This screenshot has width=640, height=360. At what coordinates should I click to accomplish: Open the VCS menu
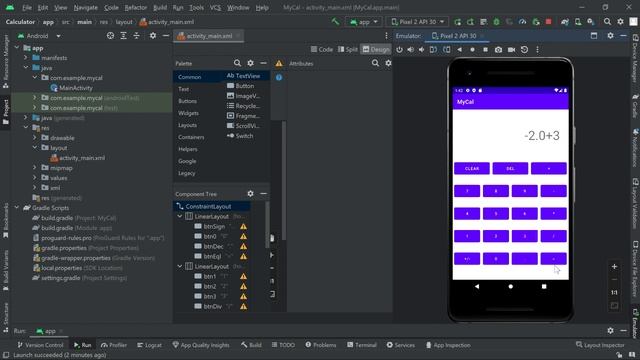[215, 7]
